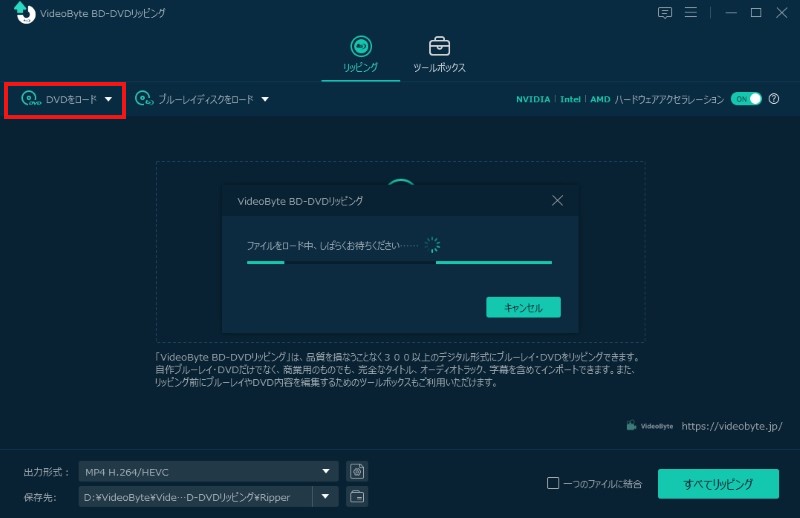Switch to the リッピング tab
This screenshot has width=800, height=518.
pos(360,54)
